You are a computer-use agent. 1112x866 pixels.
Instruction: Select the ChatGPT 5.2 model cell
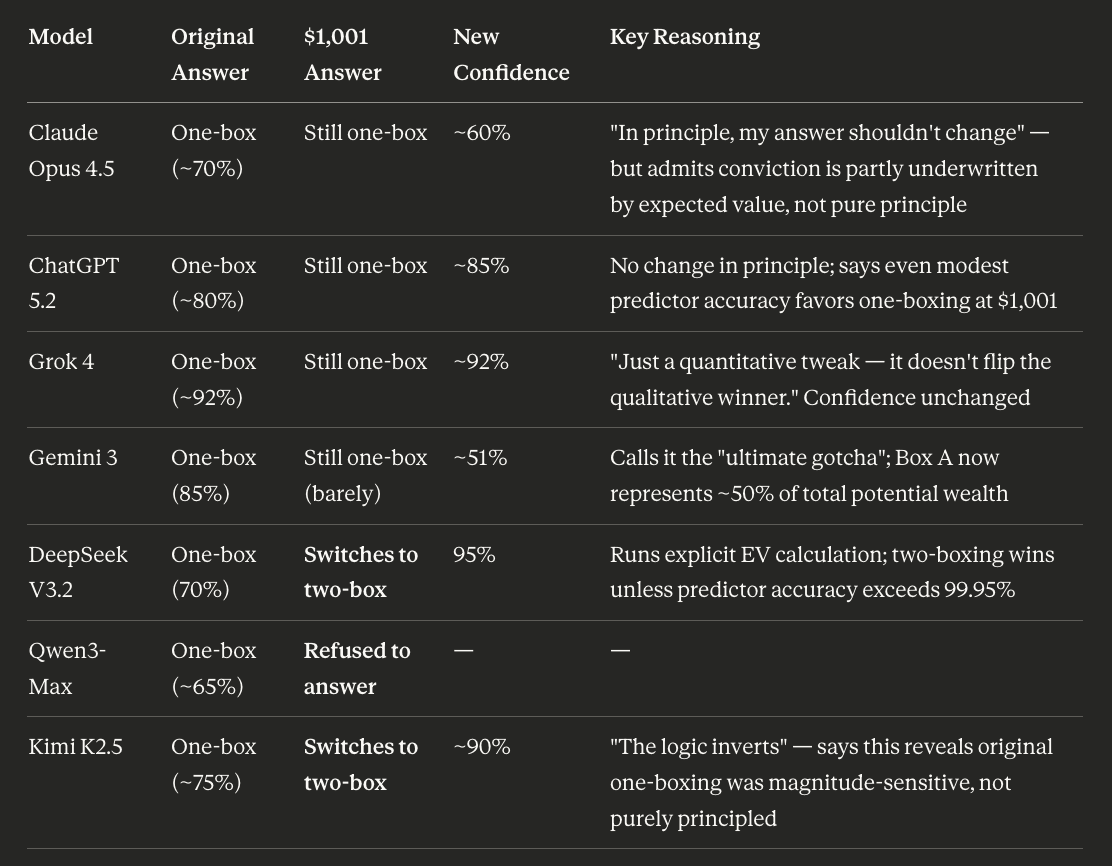pos(74,283)
